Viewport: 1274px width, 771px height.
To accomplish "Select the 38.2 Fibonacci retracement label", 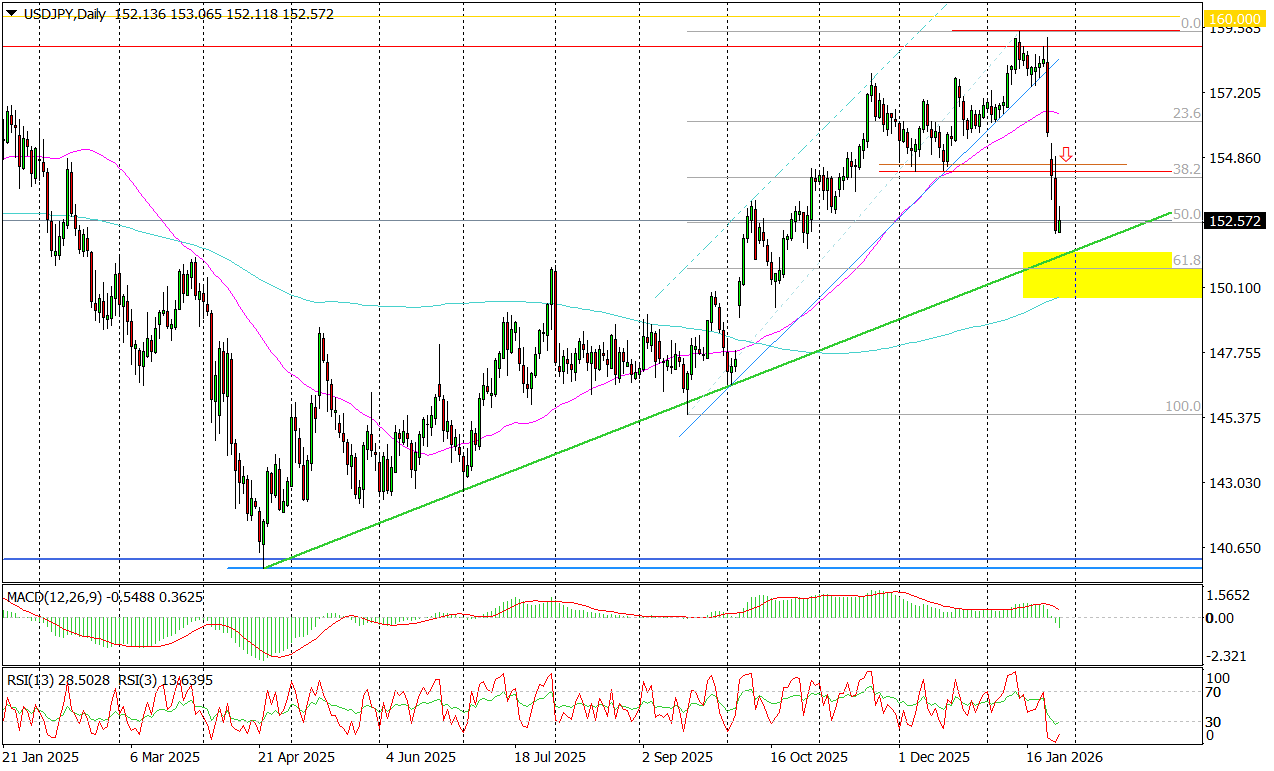I will click(1185, 170).
